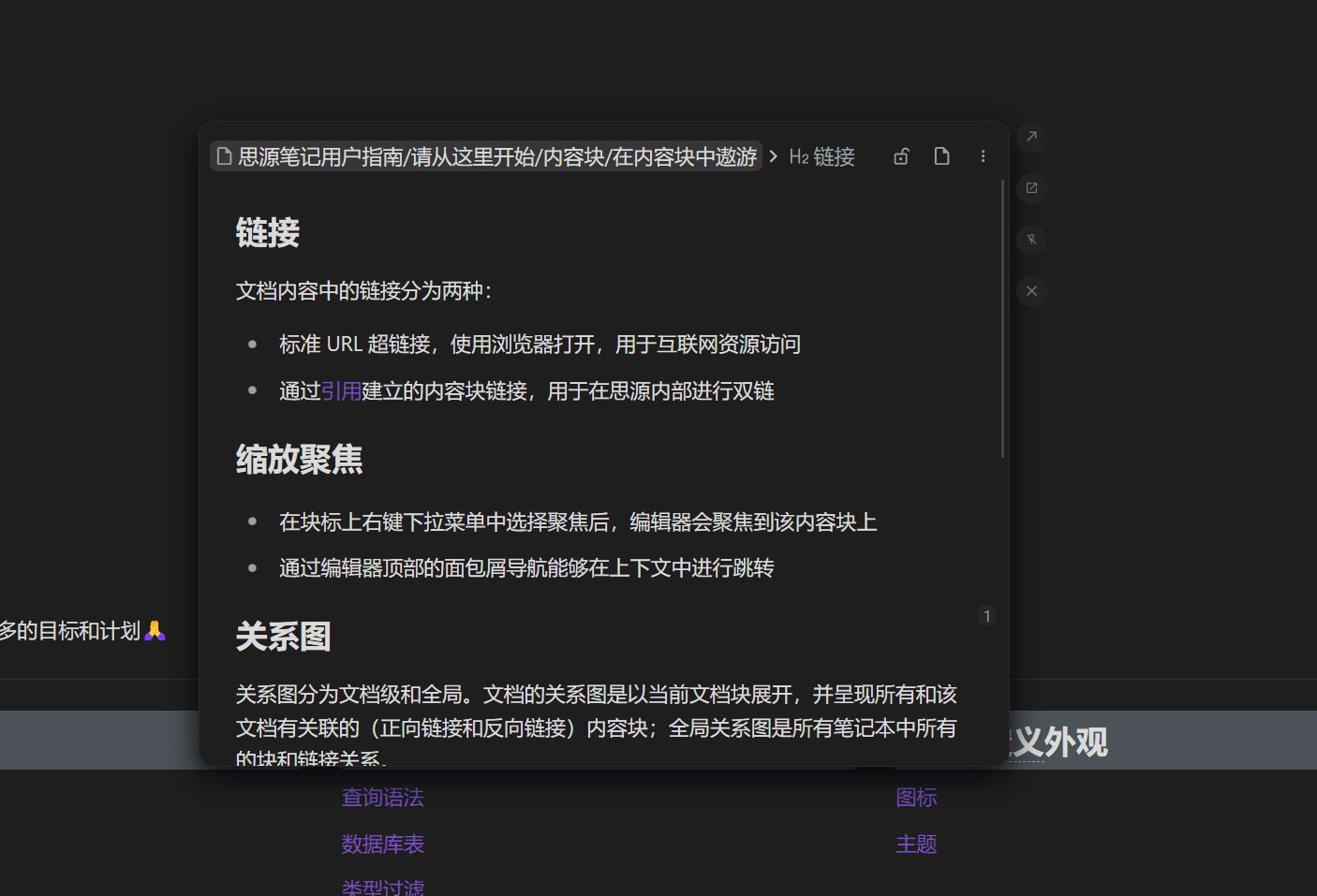Open the three-dot more menu in popup
This screenshot has width=1317, height=896.
coord(983,156)
